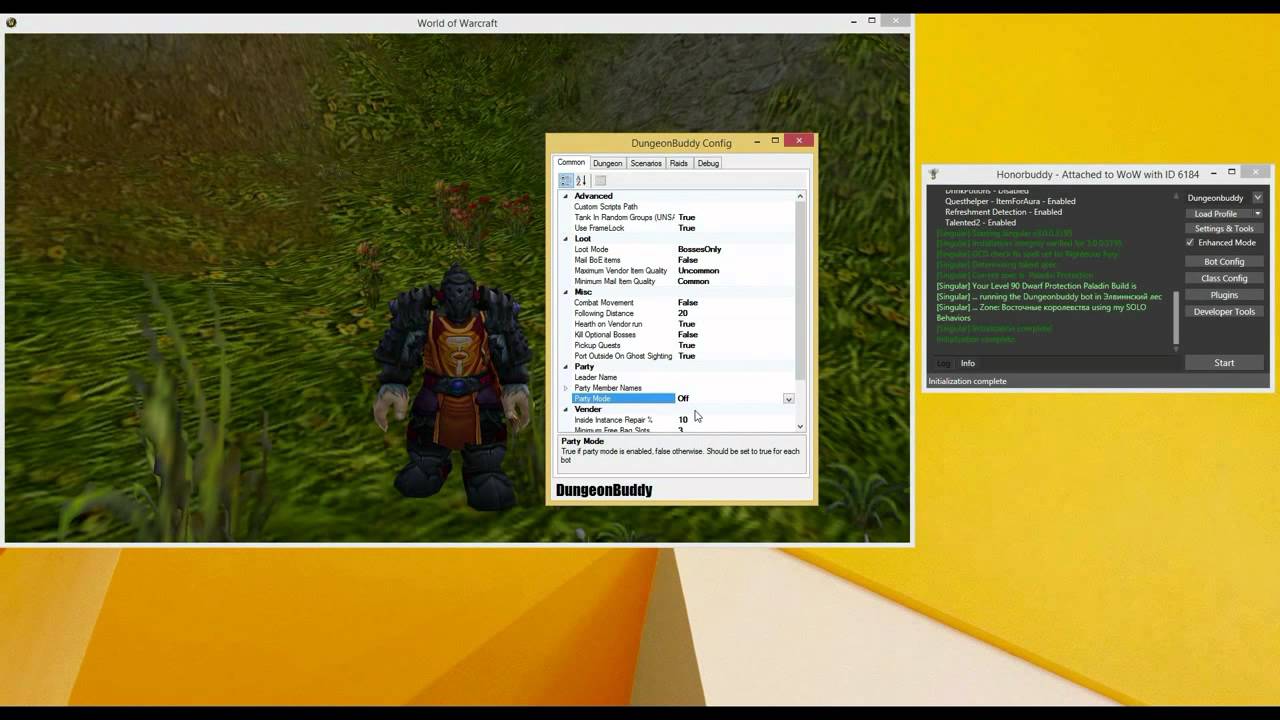Collapse the Loot category
This screenshot has height=720, width=1280.
point(565,239)
